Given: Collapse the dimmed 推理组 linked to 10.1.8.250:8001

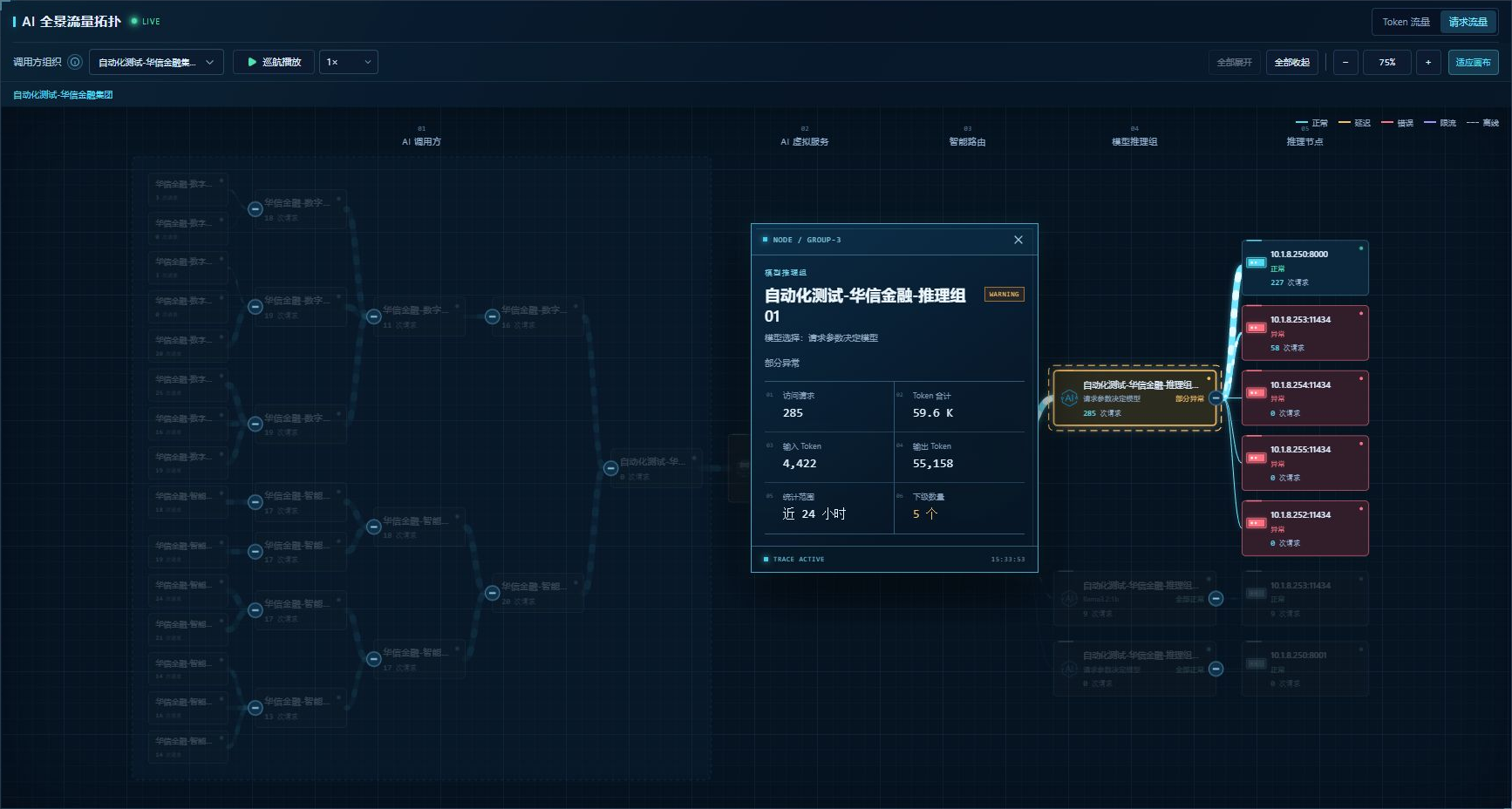Looking at the screenshot, I should (1216, 669).
